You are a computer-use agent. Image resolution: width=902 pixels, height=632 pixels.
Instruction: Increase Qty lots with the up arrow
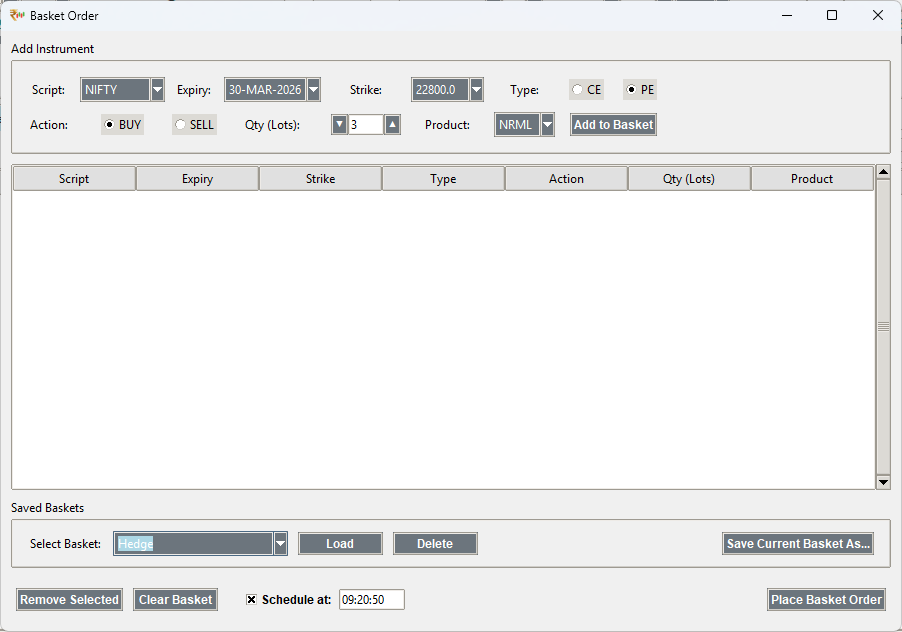coord(391,124)
